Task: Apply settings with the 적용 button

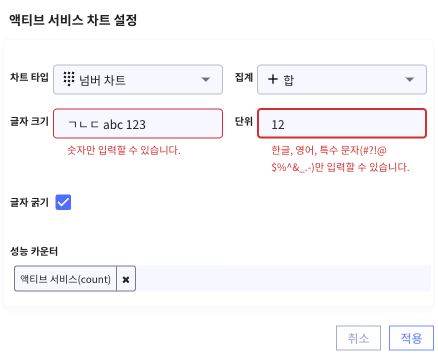Action: 411,338
